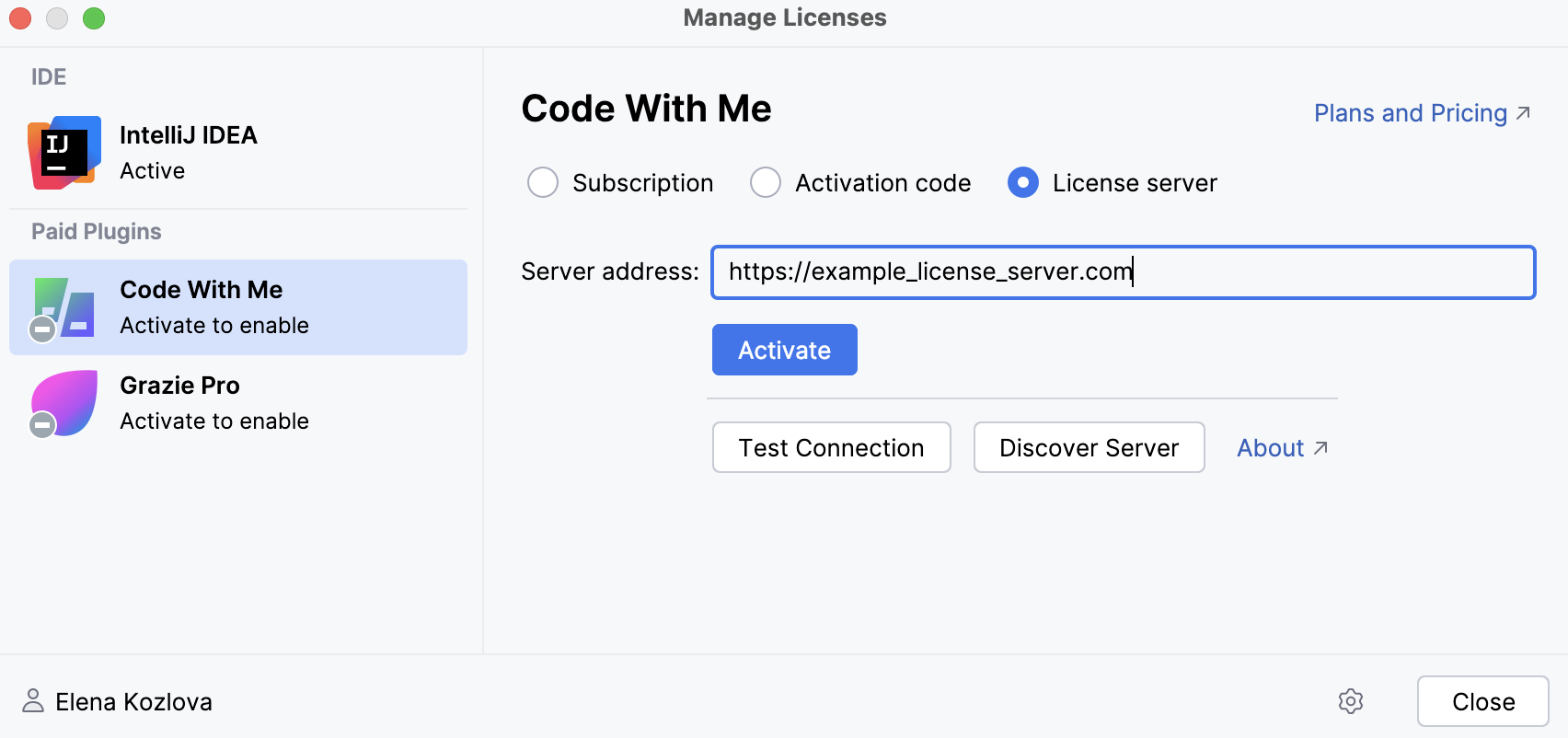The width and height of the screenshot is (1568, 738).
Task: Click the Server address label
Action: (x=610, y=271)
